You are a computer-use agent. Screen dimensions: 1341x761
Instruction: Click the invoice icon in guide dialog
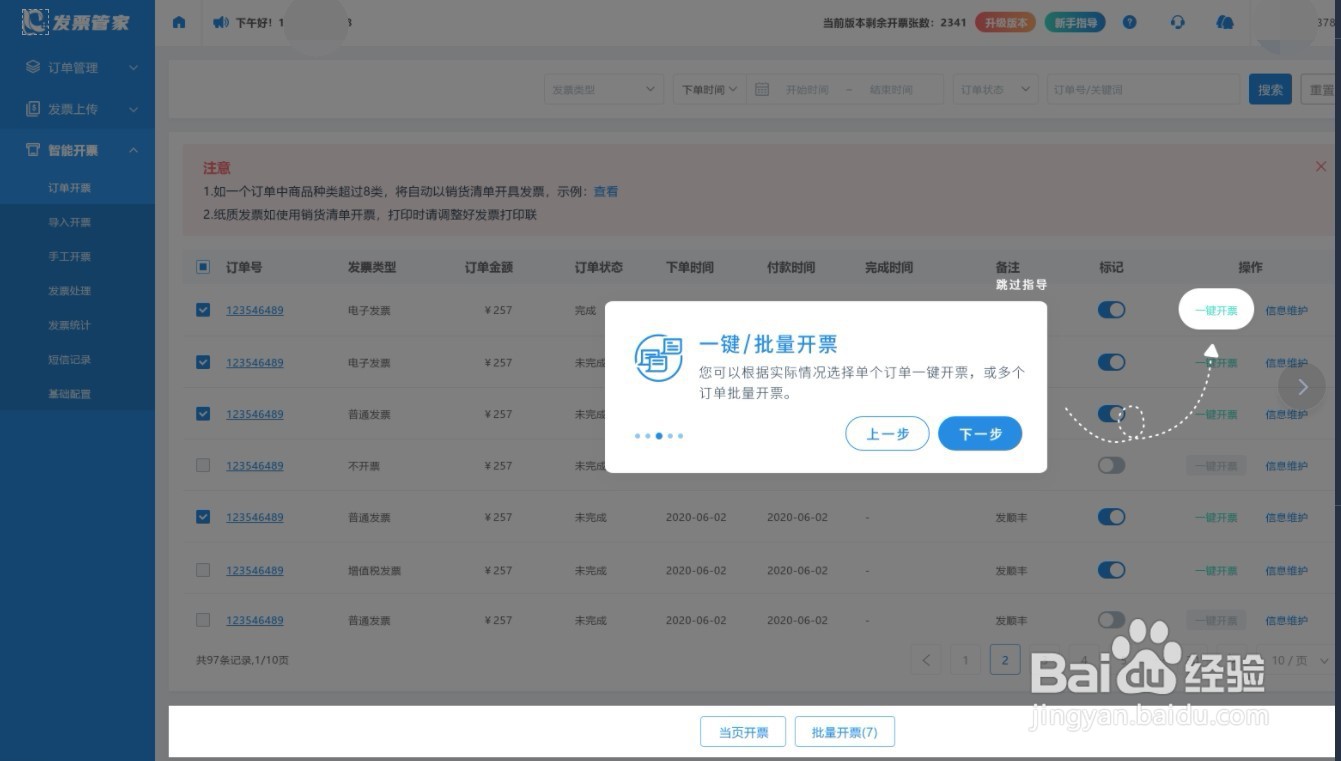click(659, 358)
